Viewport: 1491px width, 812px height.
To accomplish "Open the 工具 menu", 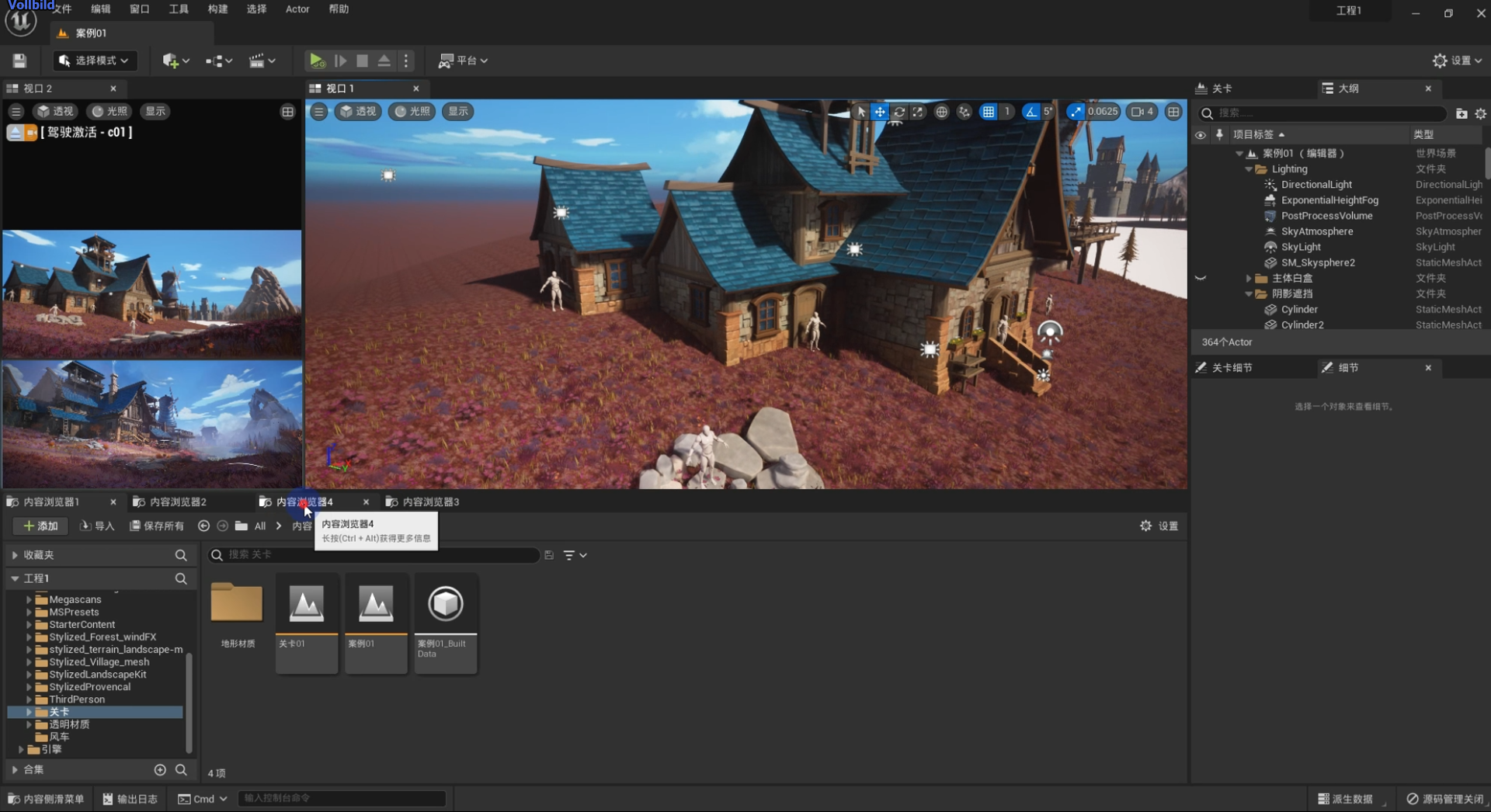I will coord(179,9).
